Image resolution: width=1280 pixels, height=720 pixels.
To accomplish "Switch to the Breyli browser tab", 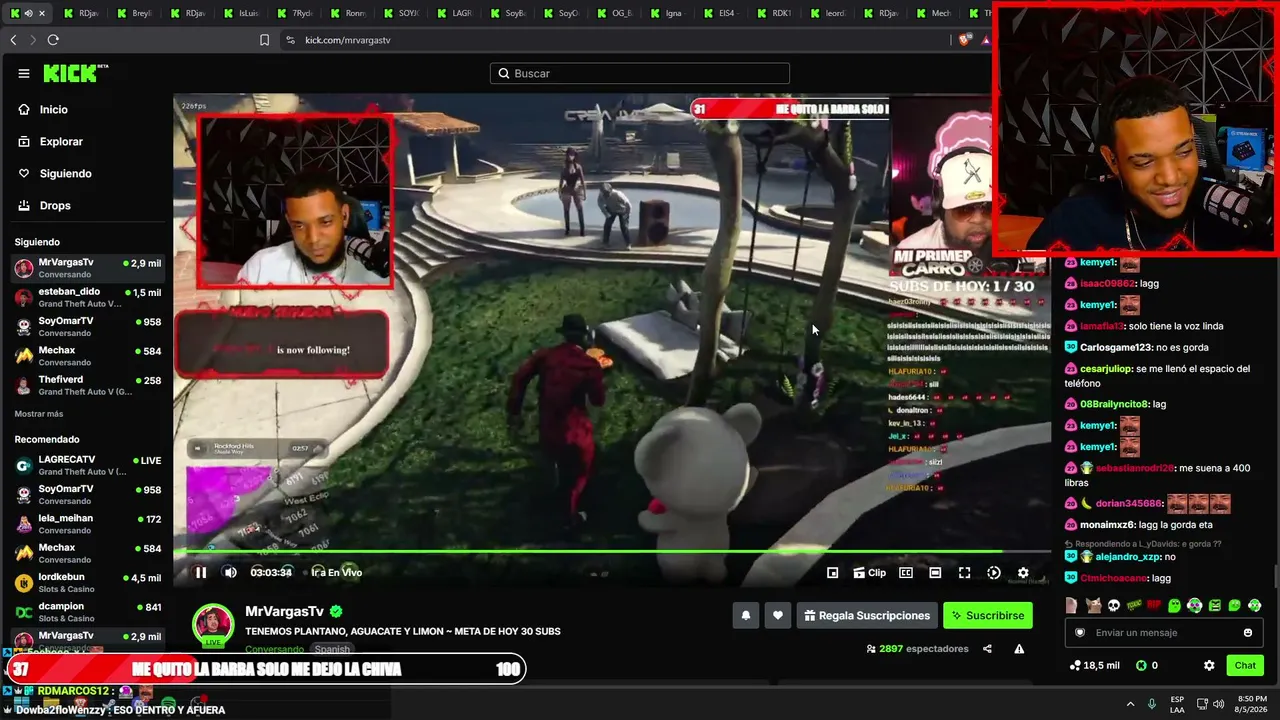I will click(133, 13).
